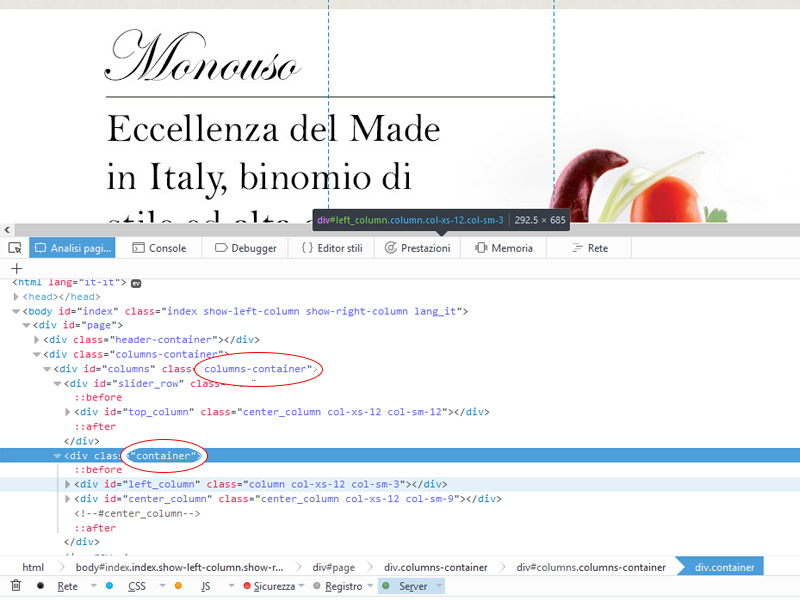800x600 pixels.
Task: Open the CSS filter dropdown arrow
Action: (x=162, y=586)
